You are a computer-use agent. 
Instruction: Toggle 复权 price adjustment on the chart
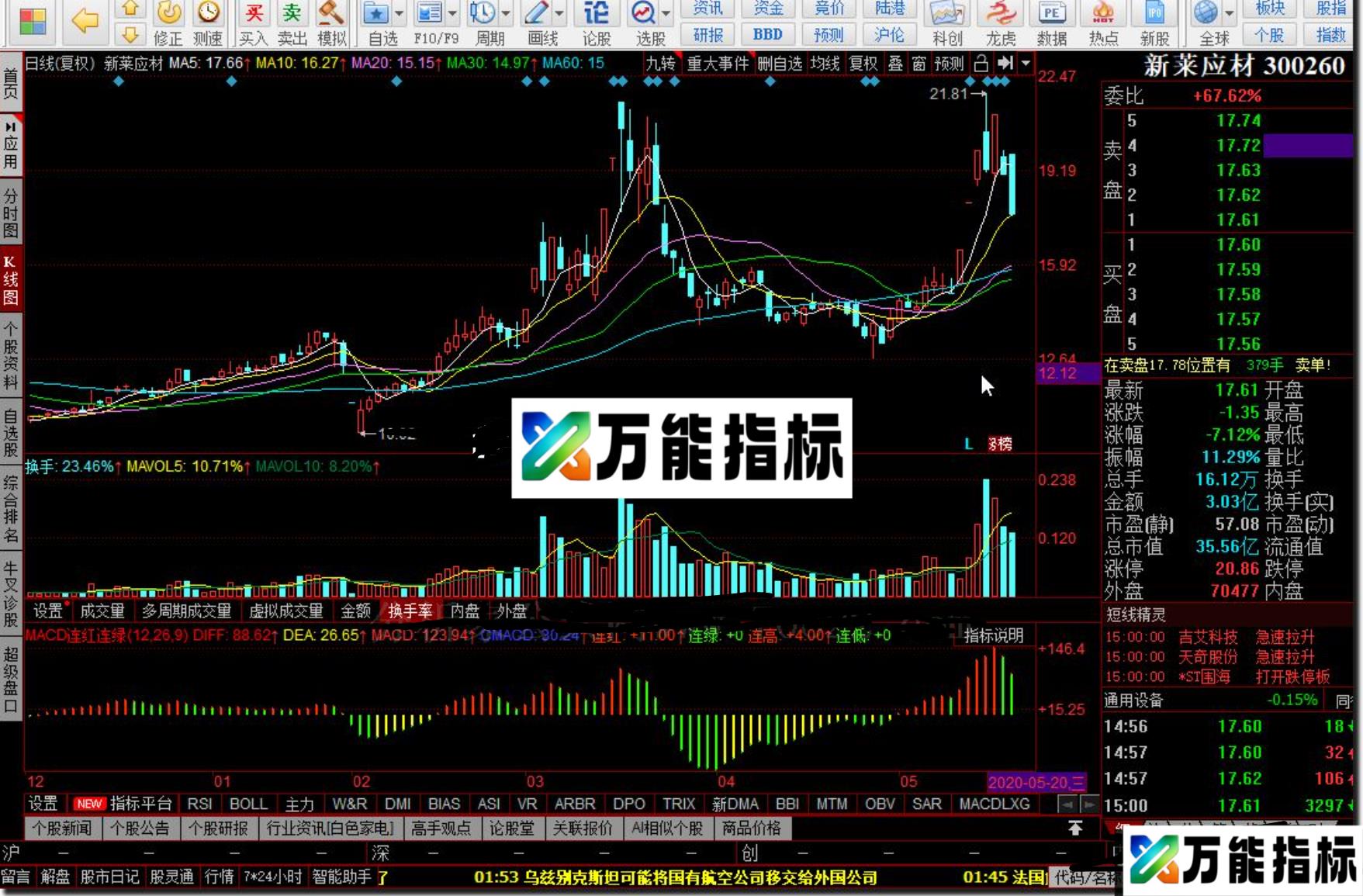tap(863, 64)
